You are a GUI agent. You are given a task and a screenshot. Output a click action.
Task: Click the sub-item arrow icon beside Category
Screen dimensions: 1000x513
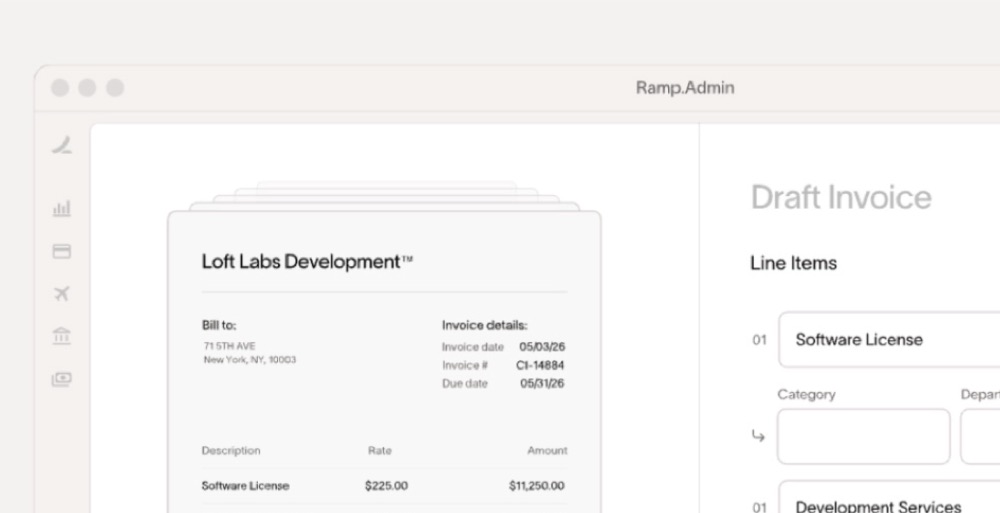point(758,436)
